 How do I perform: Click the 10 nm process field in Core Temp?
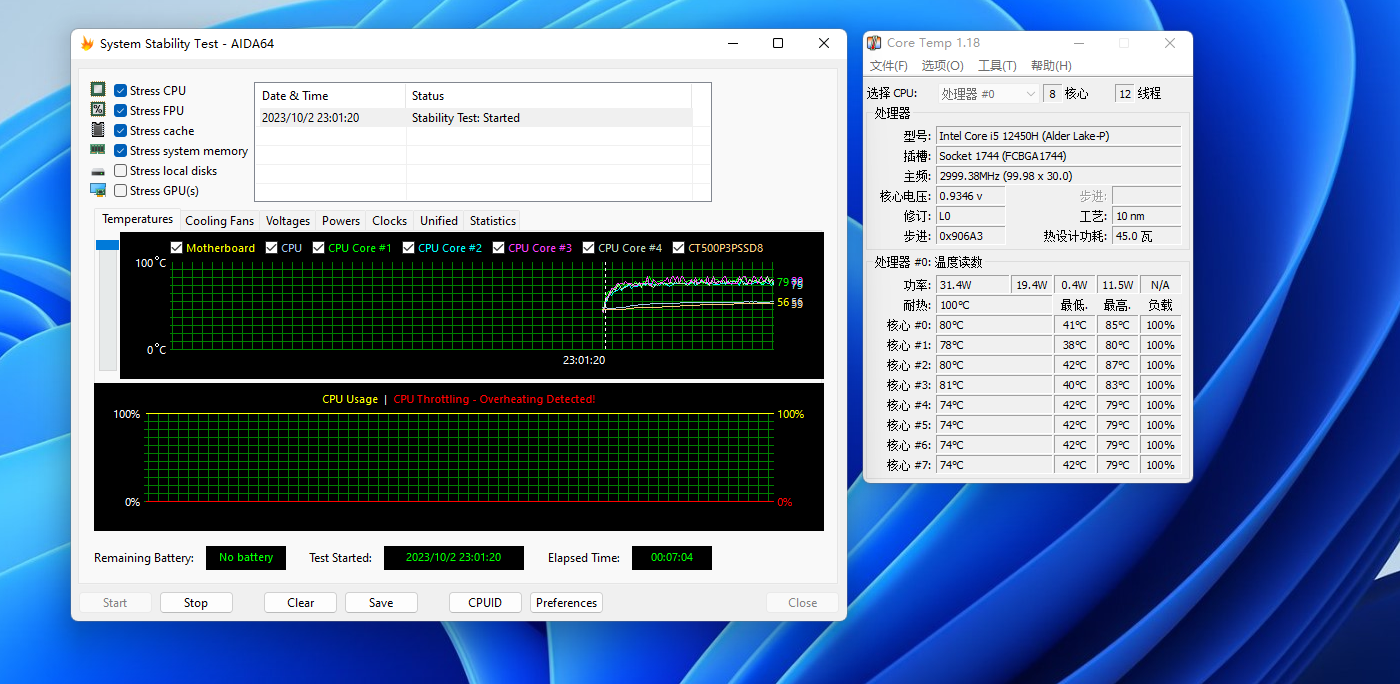[x=1147, y=216]
